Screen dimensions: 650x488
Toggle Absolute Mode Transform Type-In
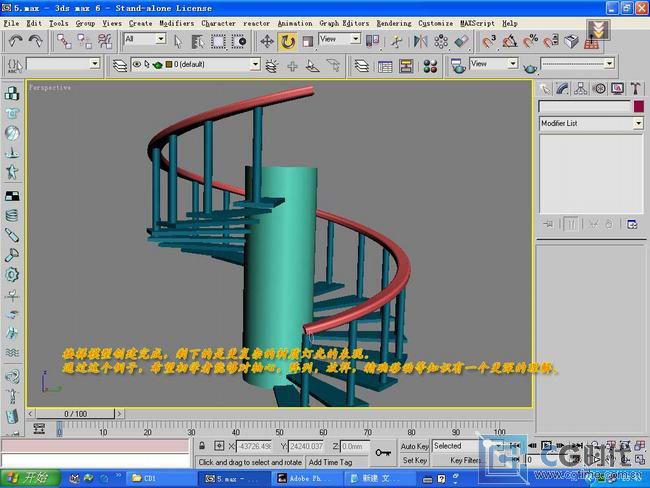pos(219,446)
